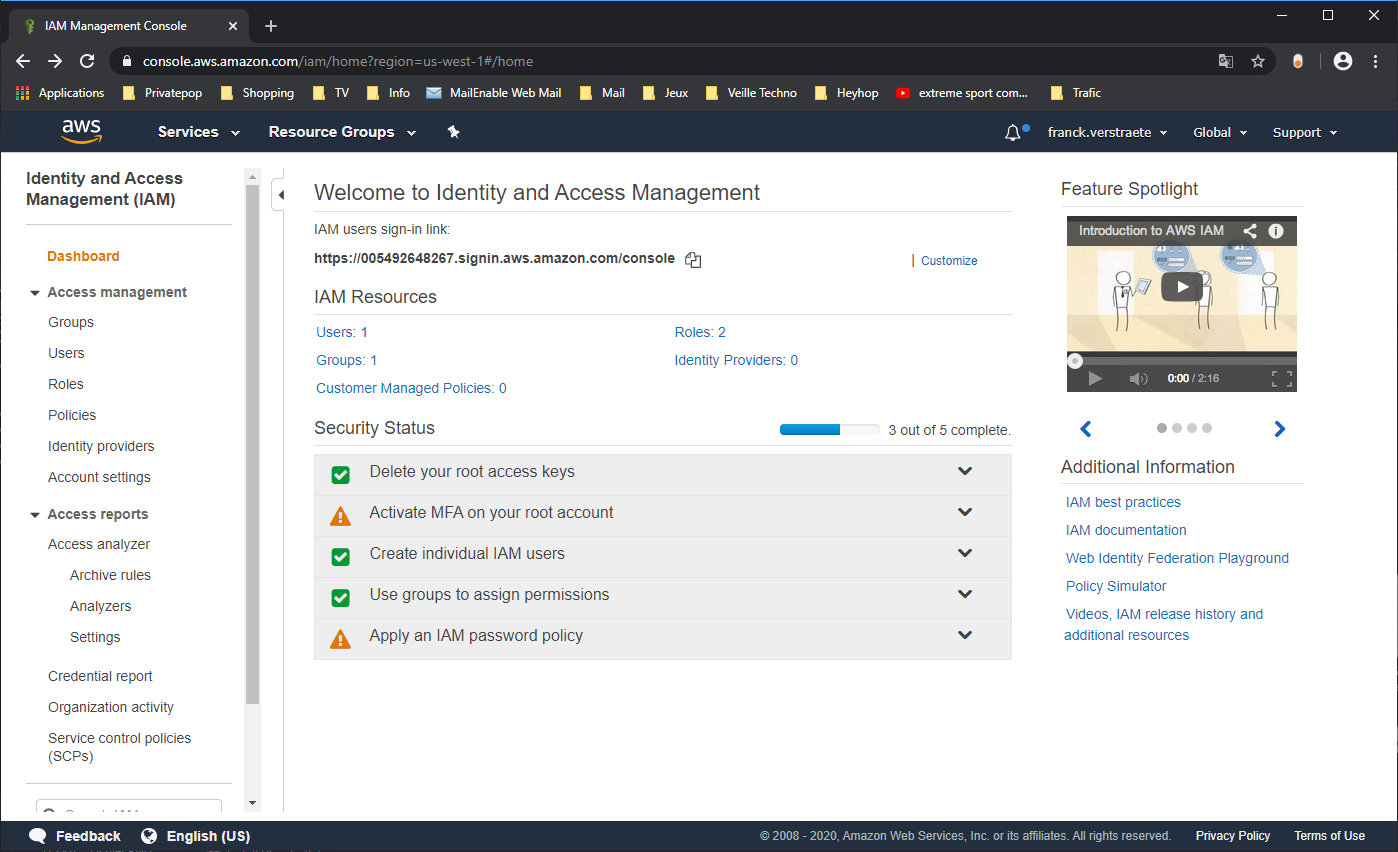Go forward in browser history
This screenshot has width=1398, height=852.
point(55,61)
